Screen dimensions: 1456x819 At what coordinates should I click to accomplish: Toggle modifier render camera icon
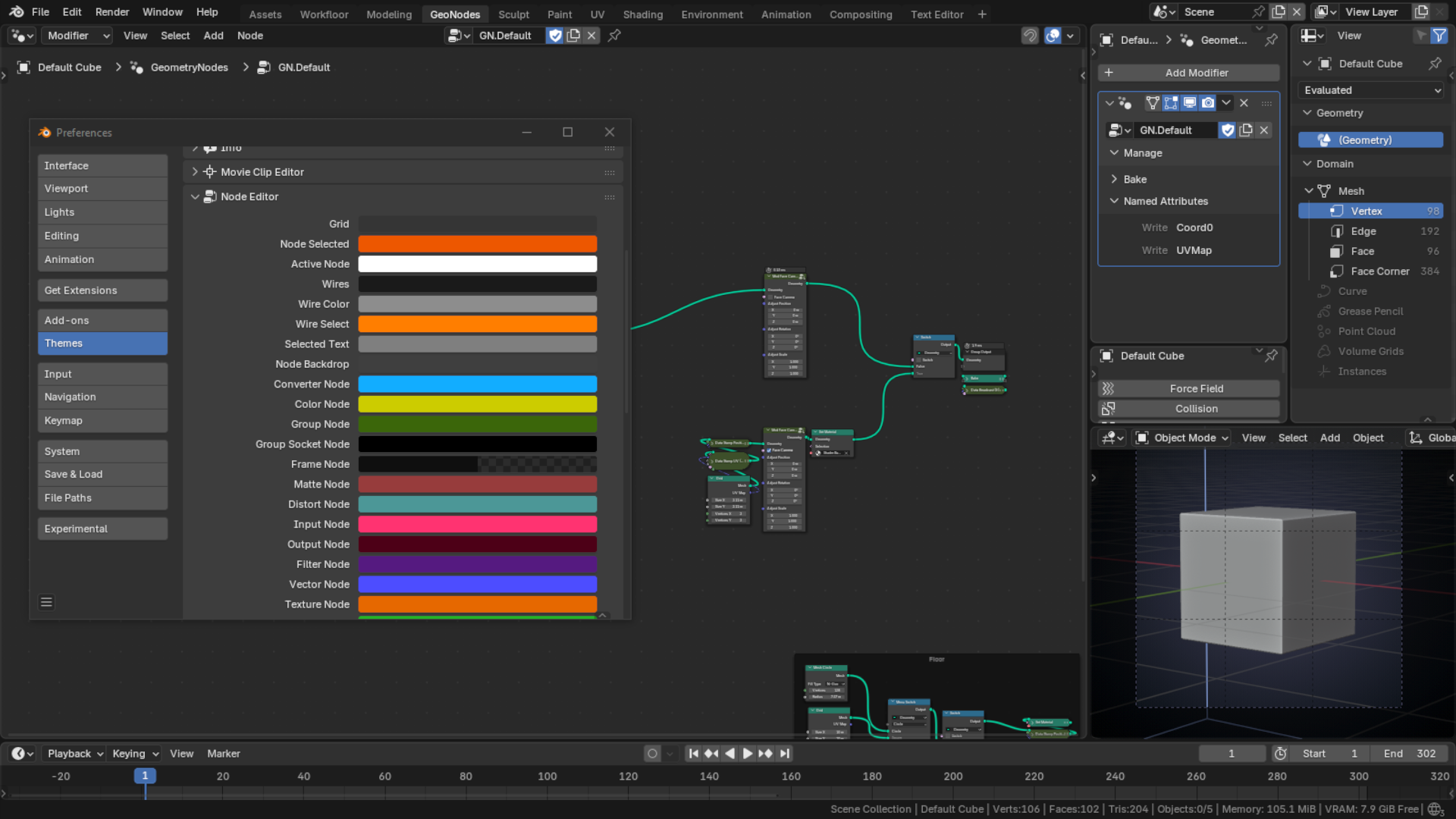coord(1208,103)
